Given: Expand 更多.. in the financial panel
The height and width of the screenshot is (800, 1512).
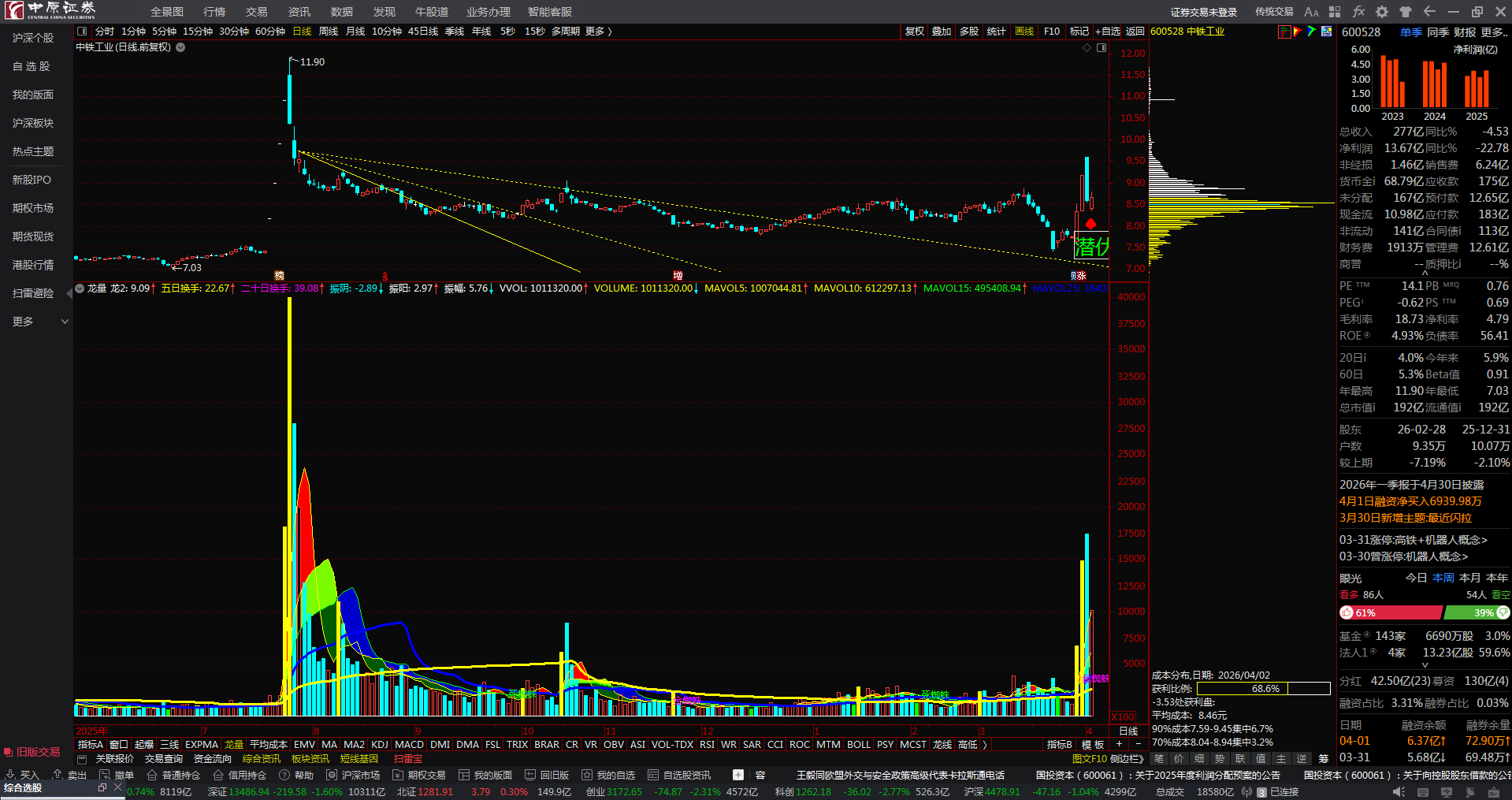Looking at the screenshot, I should (1494, 32).
